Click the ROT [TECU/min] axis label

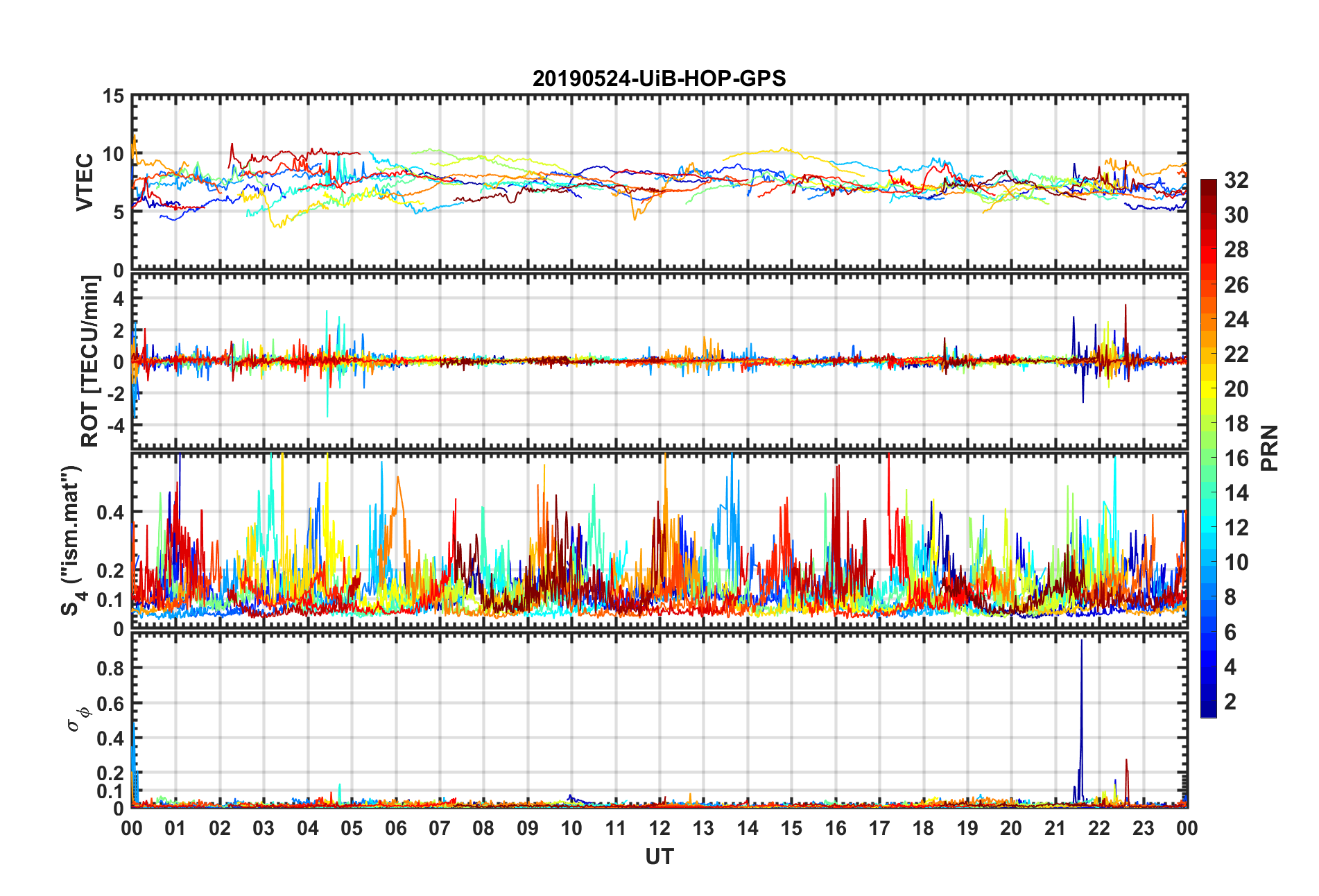[90, 361]
